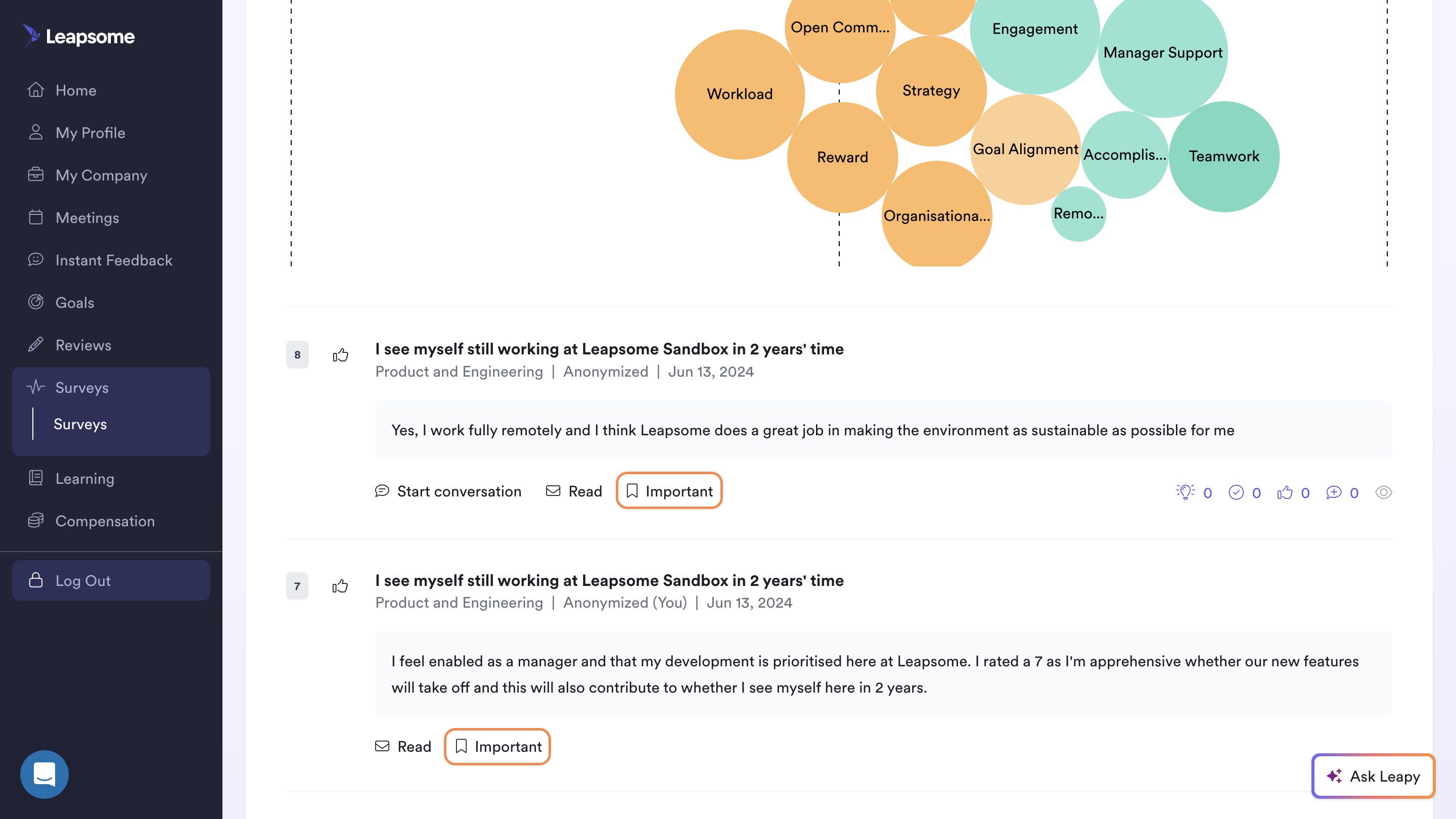
Task: Select the orange Workload bubble
Action: (739, 94)
